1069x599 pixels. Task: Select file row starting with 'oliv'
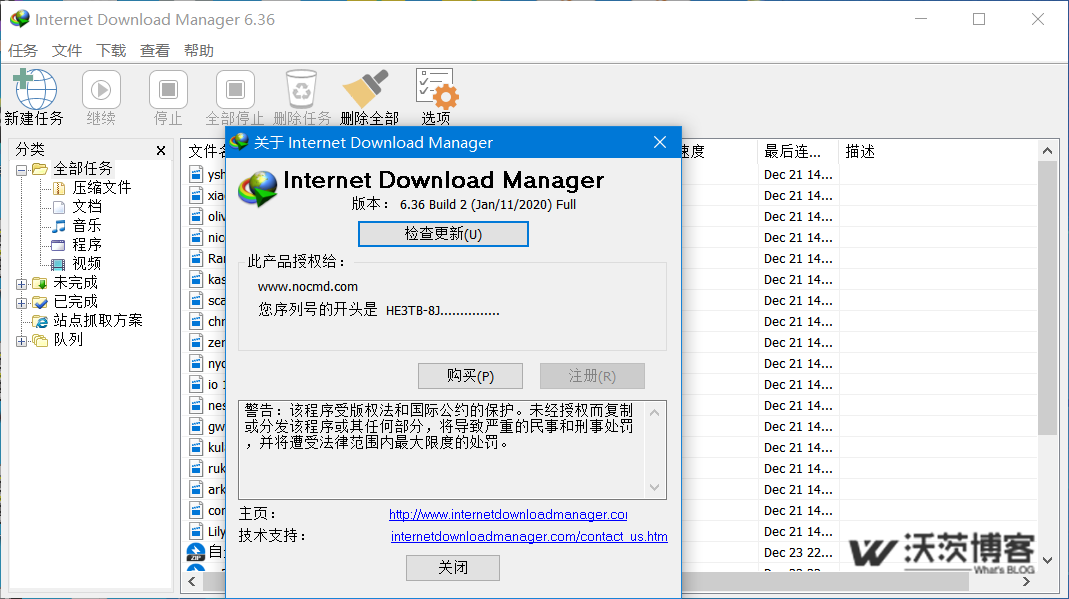pos(207,217)
